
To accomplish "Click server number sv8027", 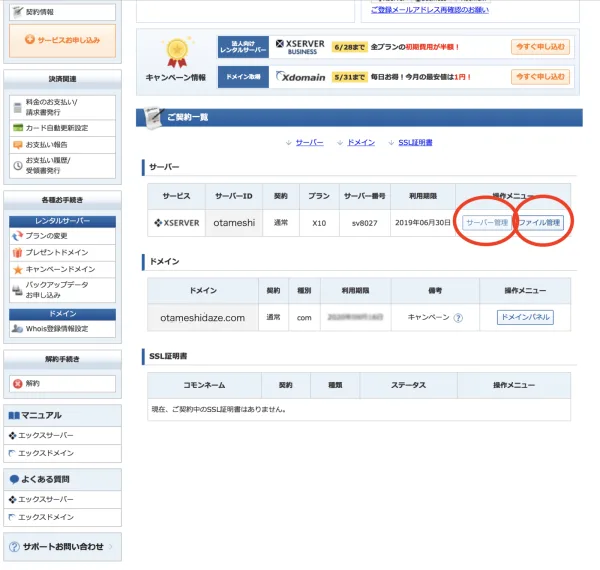I will (365, 223).
